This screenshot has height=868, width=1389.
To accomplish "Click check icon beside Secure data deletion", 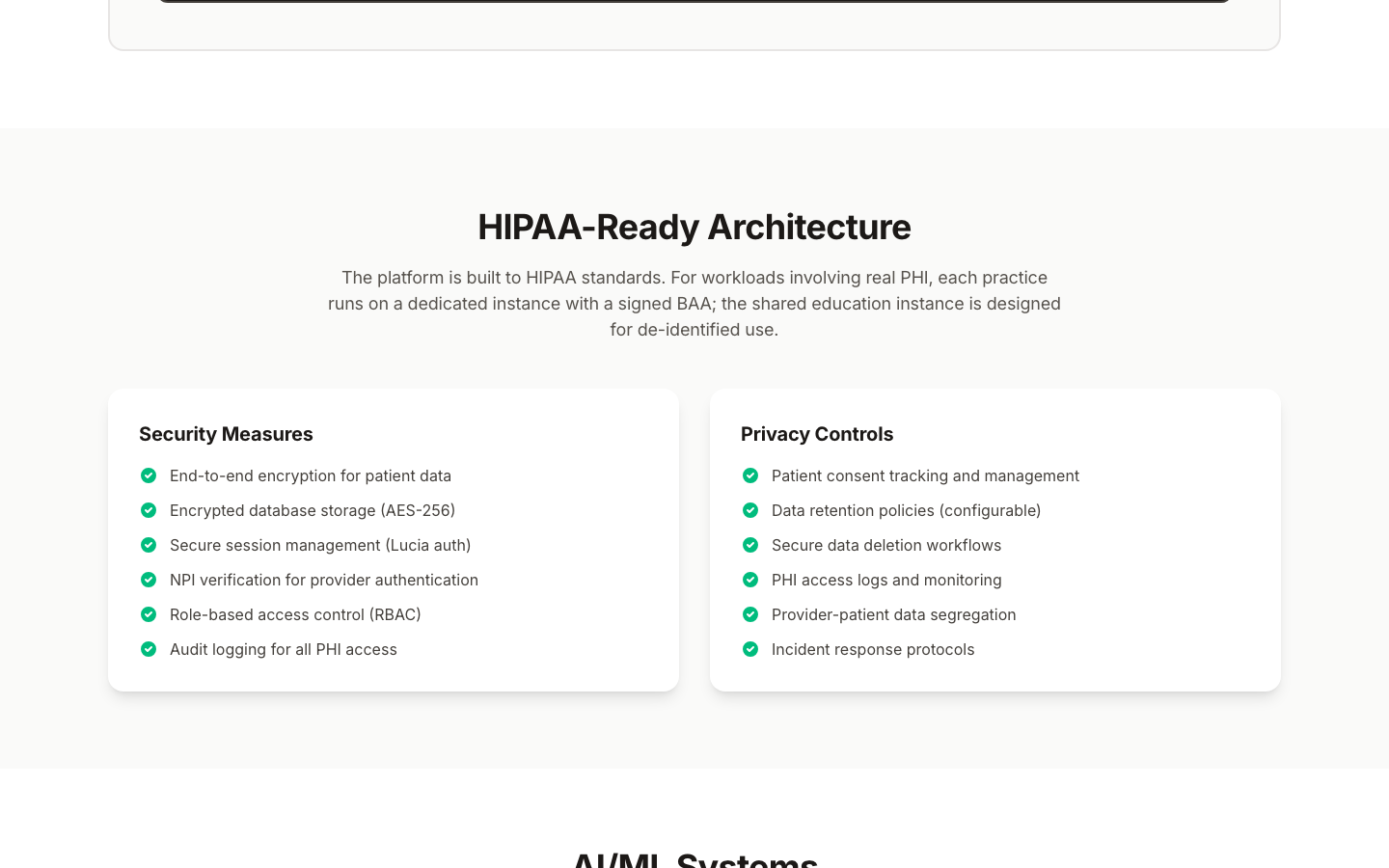I will pos(750,545).
